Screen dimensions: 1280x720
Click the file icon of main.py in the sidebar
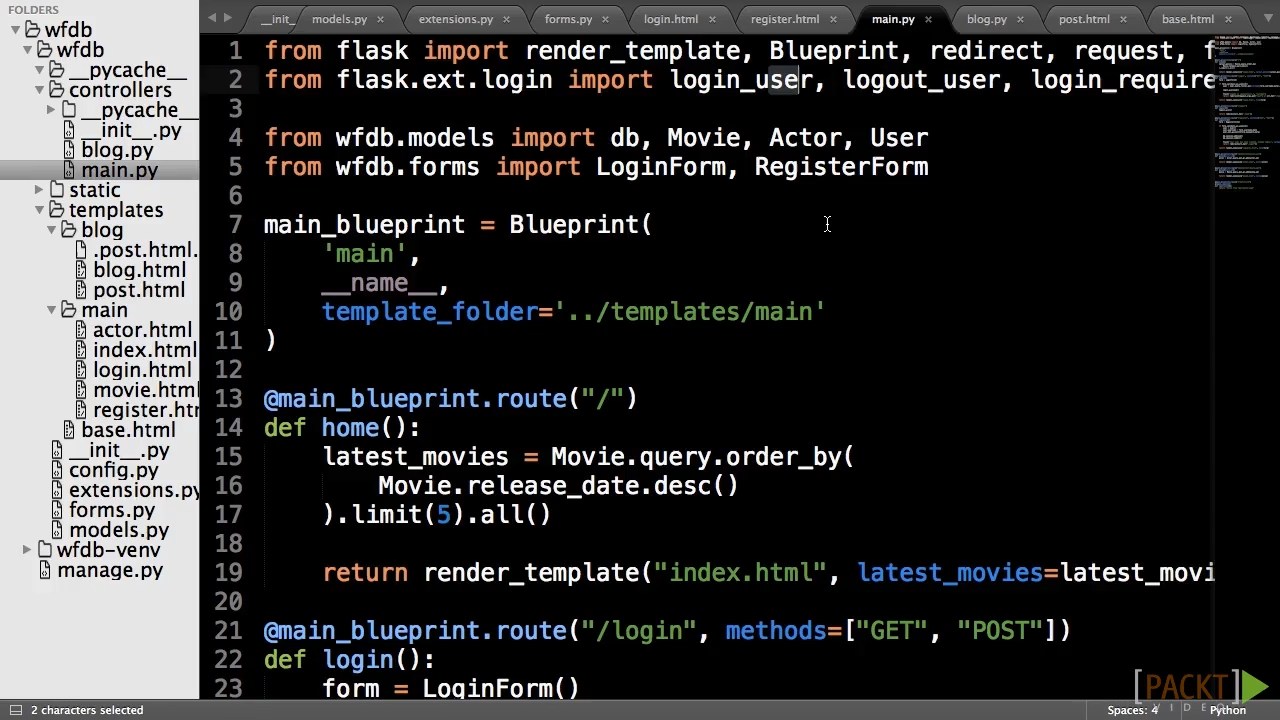(x=69, y=170)
